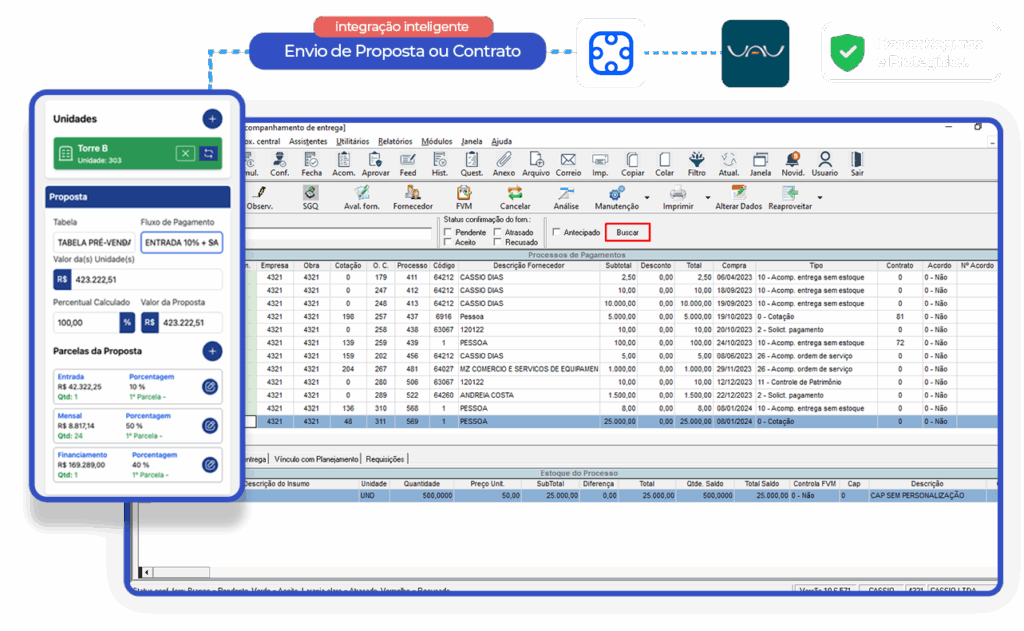The height and width of the screenshot is (631, 1024).
Task: Click the Filtro toolbar icon
Action: pos(696,161)
